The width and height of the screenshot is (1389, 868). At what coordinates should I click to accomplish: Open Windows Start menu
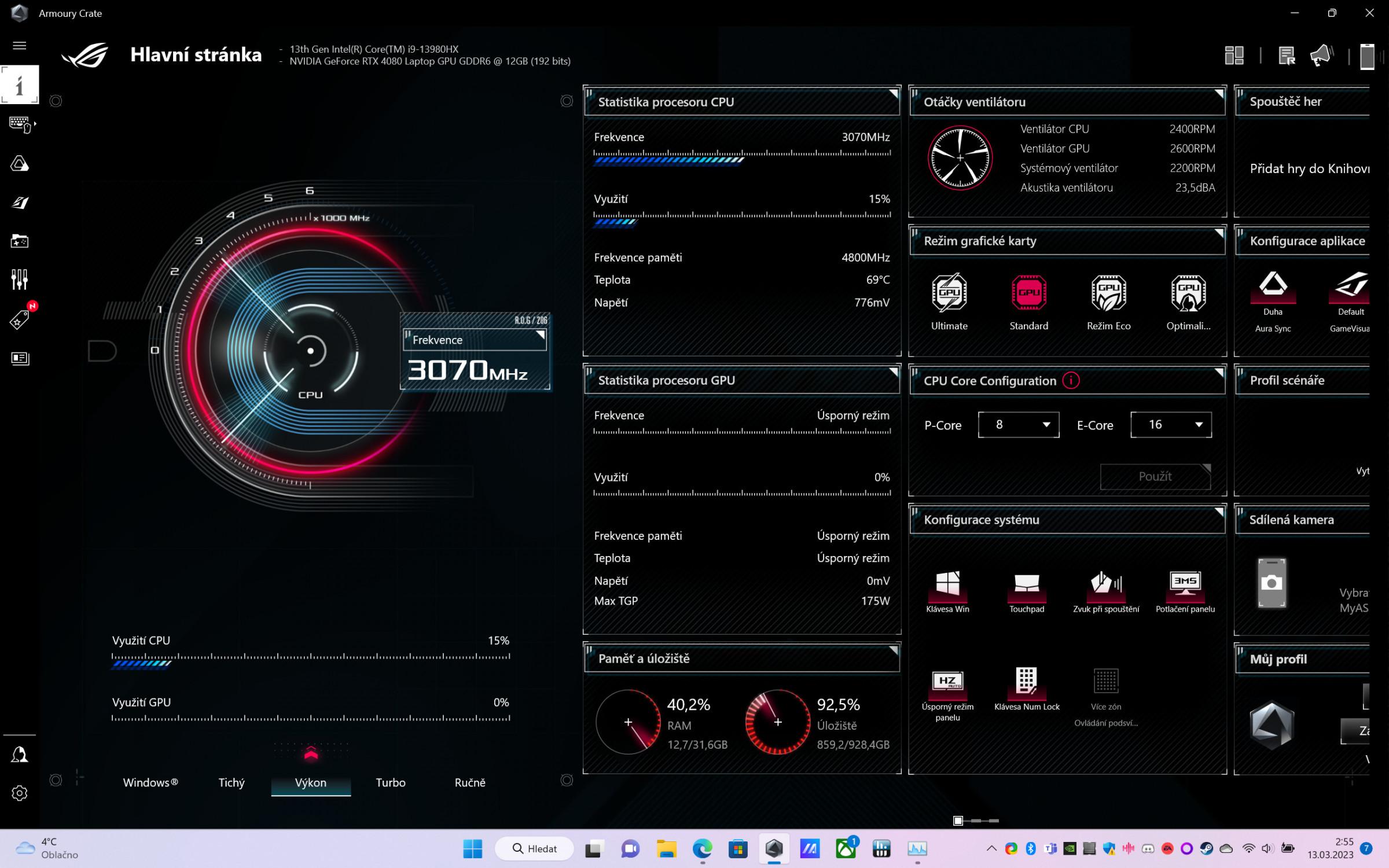click(x=473, y=849)
